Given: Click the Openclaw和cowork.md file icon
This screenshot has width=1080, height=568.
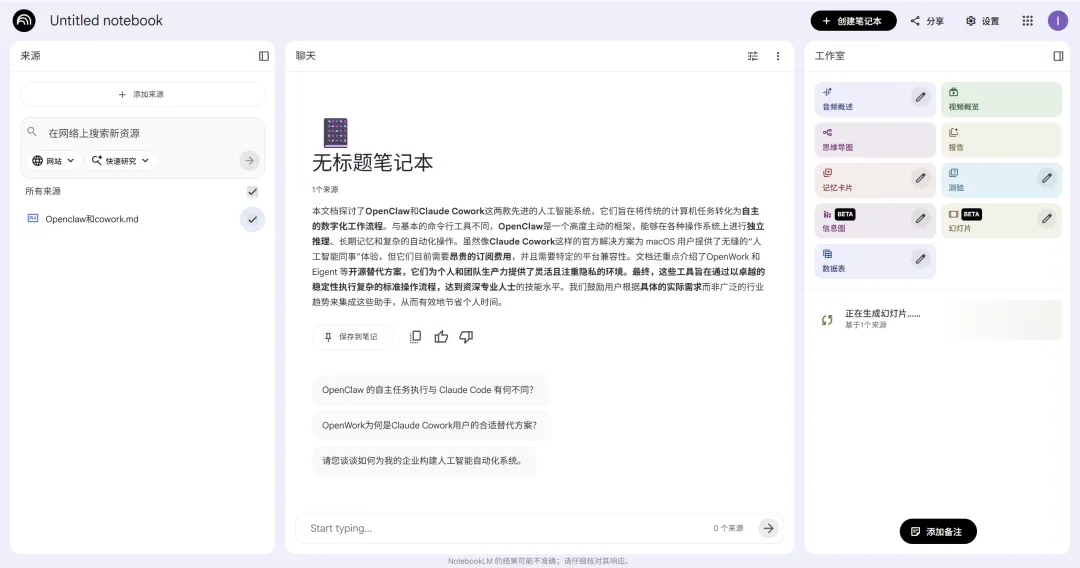Looking at the screenshot, I should pos(32,218).
